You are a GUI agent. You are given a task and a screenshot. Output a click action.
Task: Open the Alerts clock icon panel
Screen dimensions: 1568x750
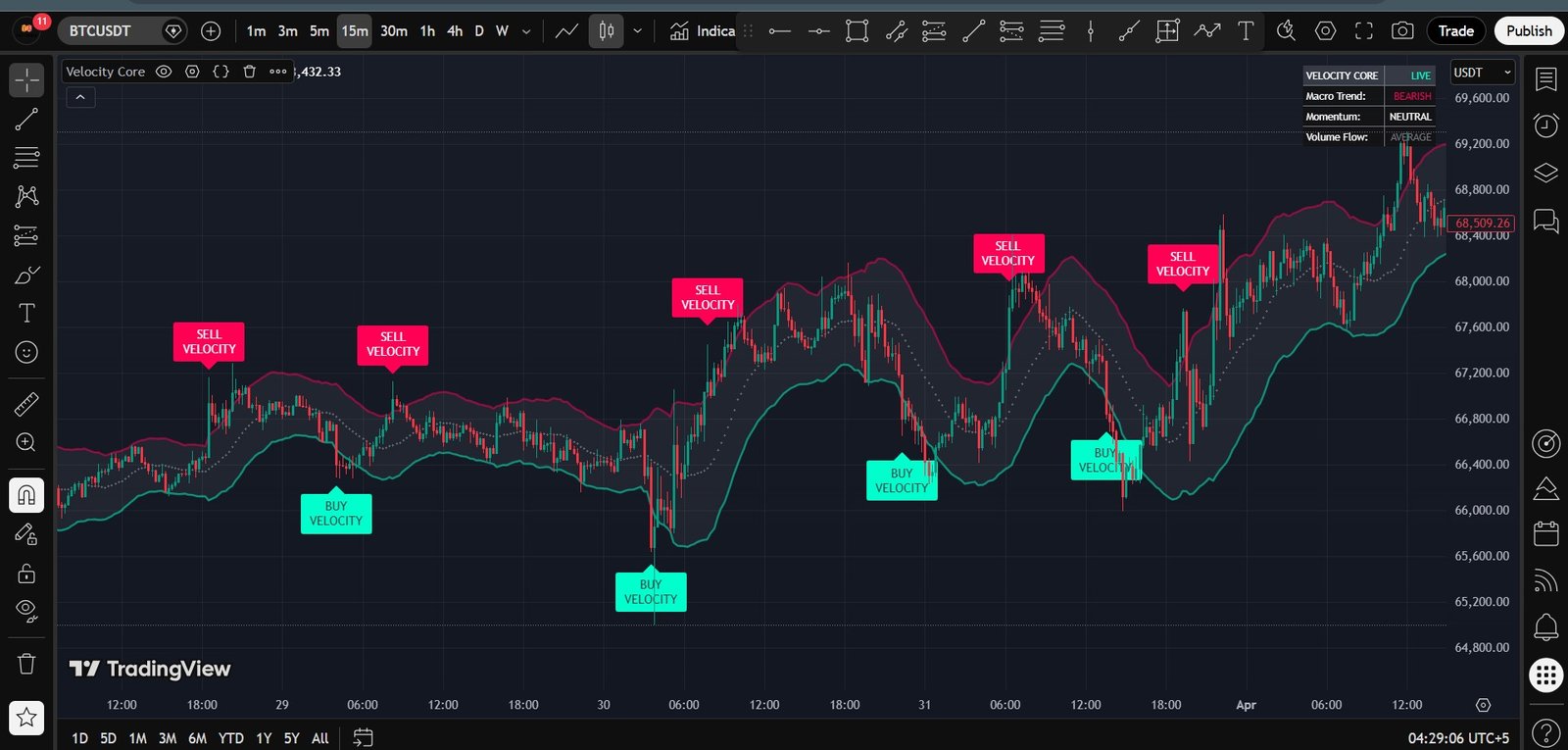coord(1545,125)
